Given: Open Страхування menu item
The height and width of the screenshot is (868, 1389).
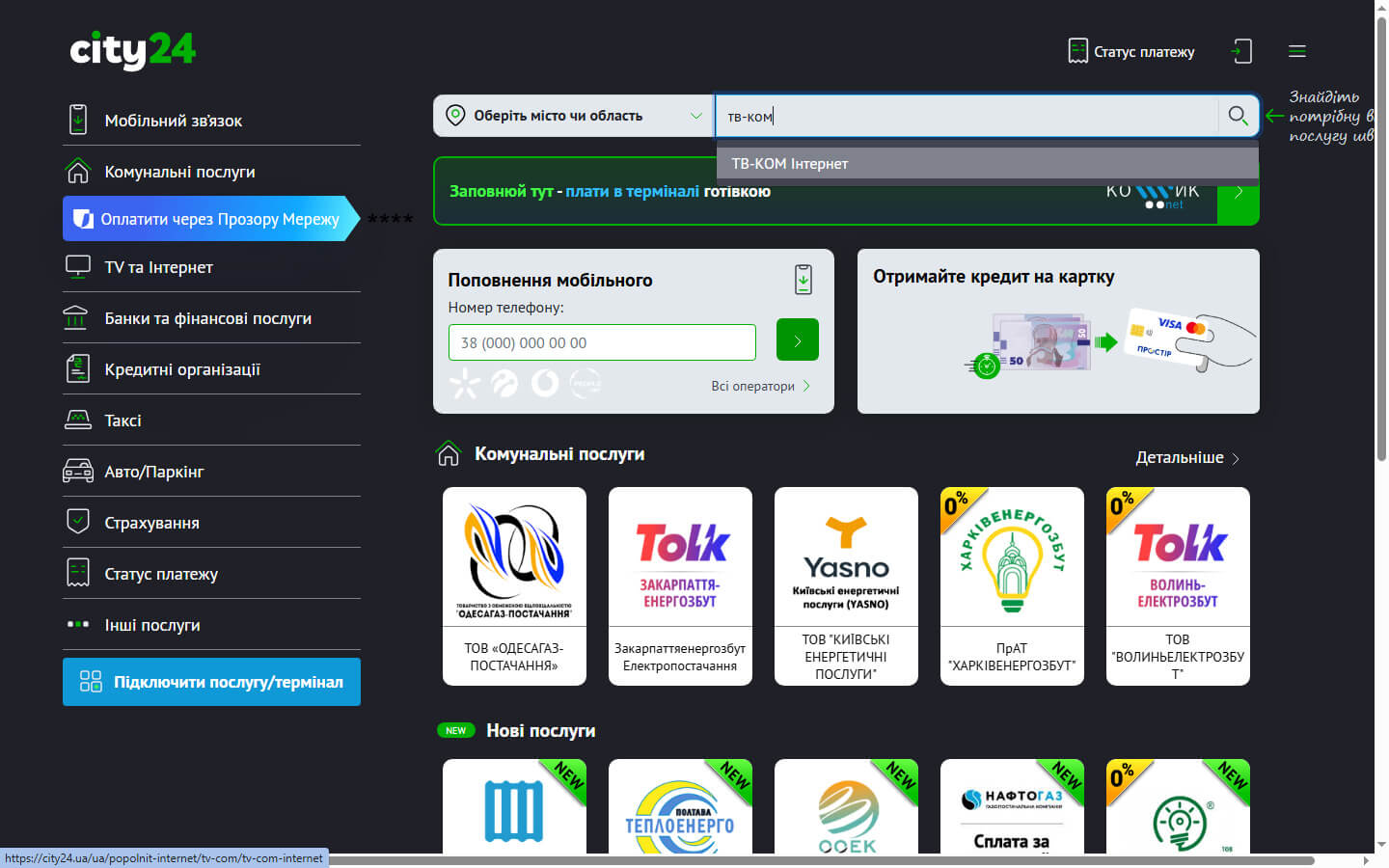Looking at the screenshot, I should point(211,523).
